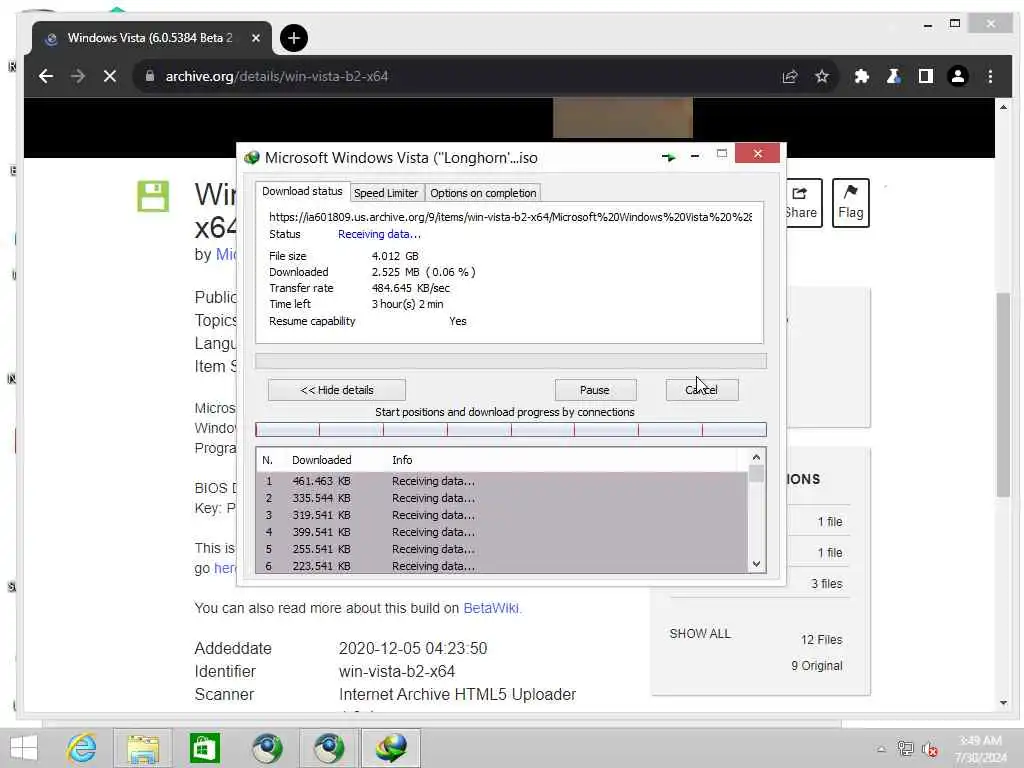
Task: Click the 3 files download option
Action: click(x=826, y=583)
